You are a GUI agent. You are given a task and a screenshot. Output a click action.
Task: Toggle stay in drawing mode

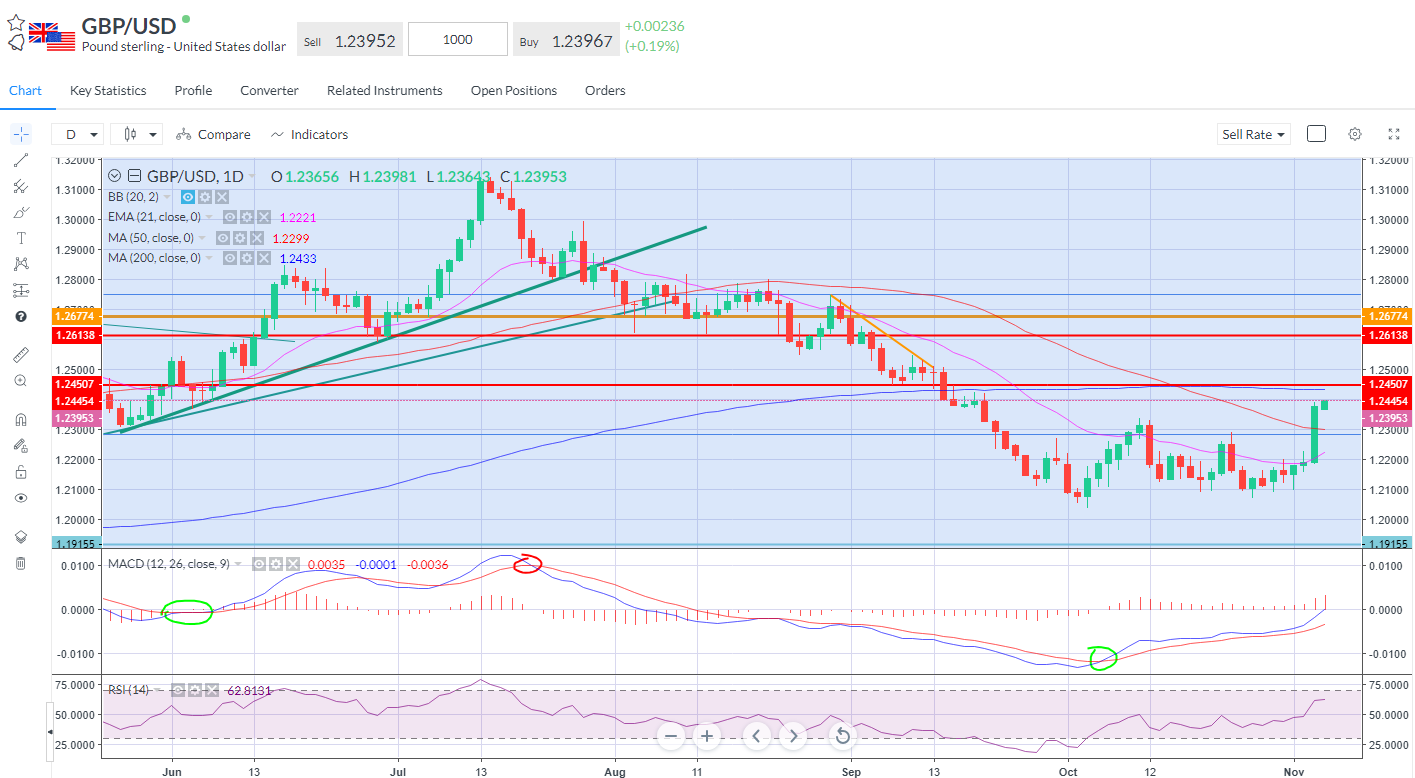tap(20, 446)
